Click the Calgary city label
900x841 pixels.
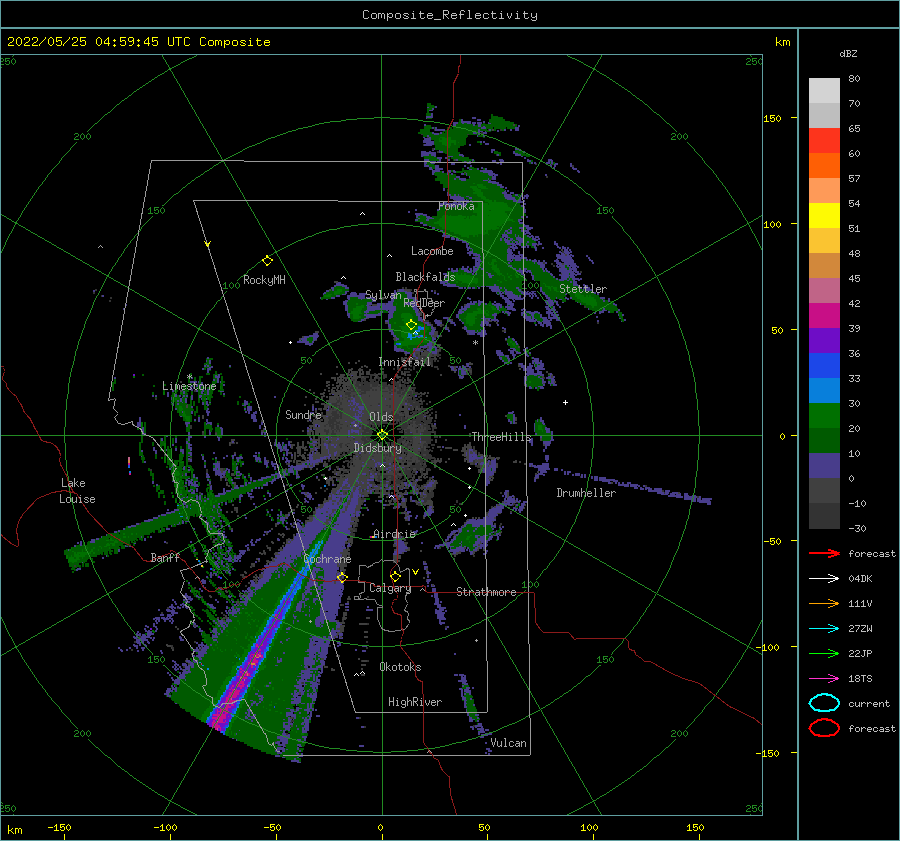(390, 588)
